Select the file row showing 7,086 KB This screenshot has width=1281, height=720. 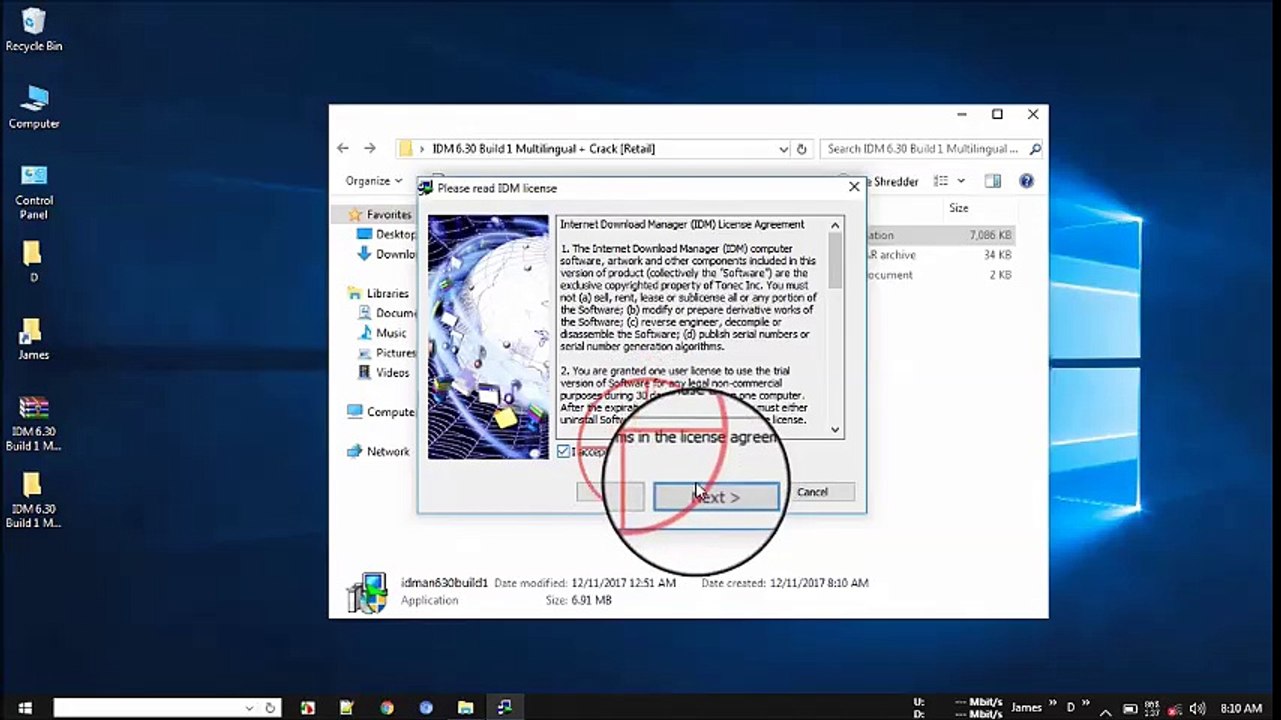942,235
